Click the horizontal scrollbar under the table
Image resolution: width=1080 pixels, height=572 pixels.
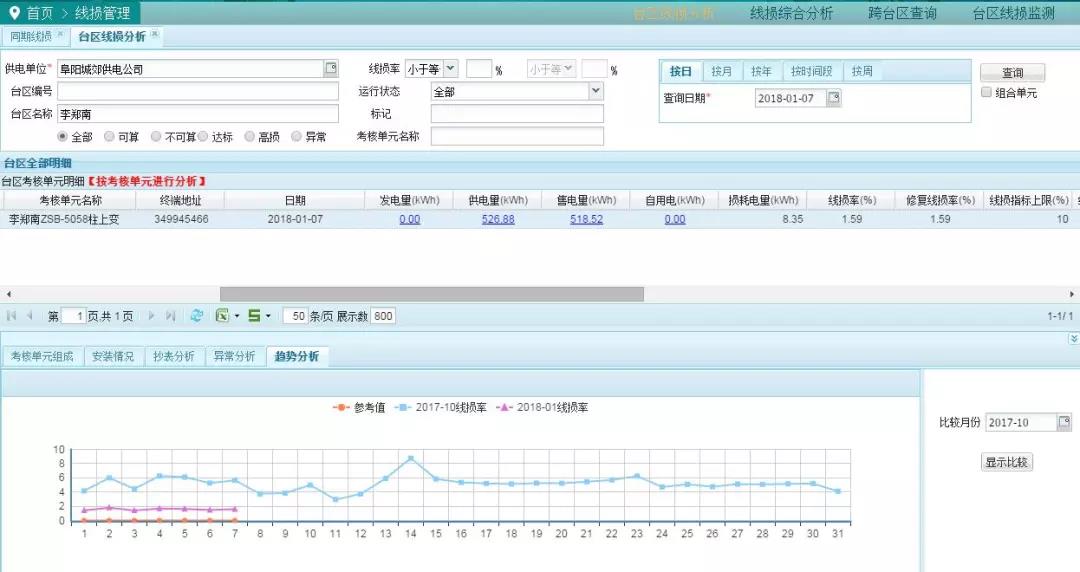[446, 294]
